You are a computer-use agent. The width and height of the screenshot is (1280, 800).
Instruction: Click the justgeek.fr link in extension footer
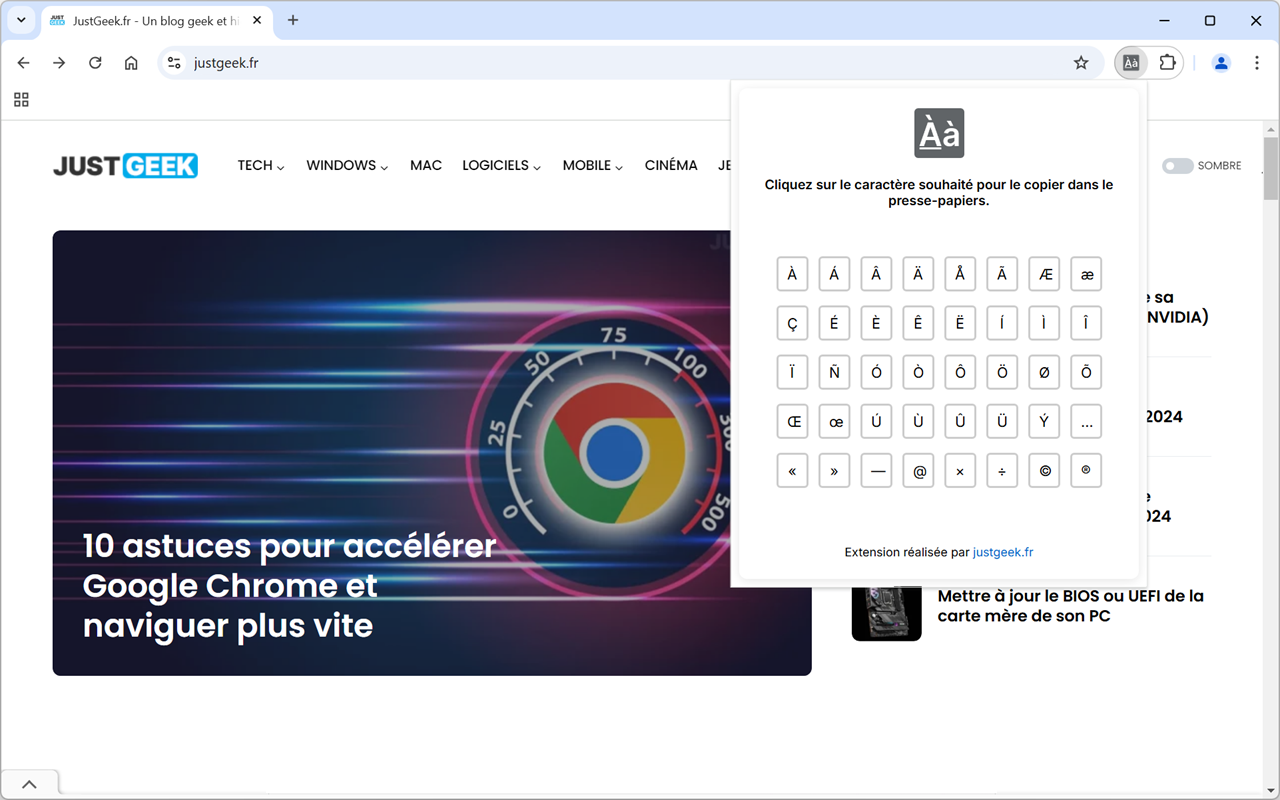(x=1002, y=551)
